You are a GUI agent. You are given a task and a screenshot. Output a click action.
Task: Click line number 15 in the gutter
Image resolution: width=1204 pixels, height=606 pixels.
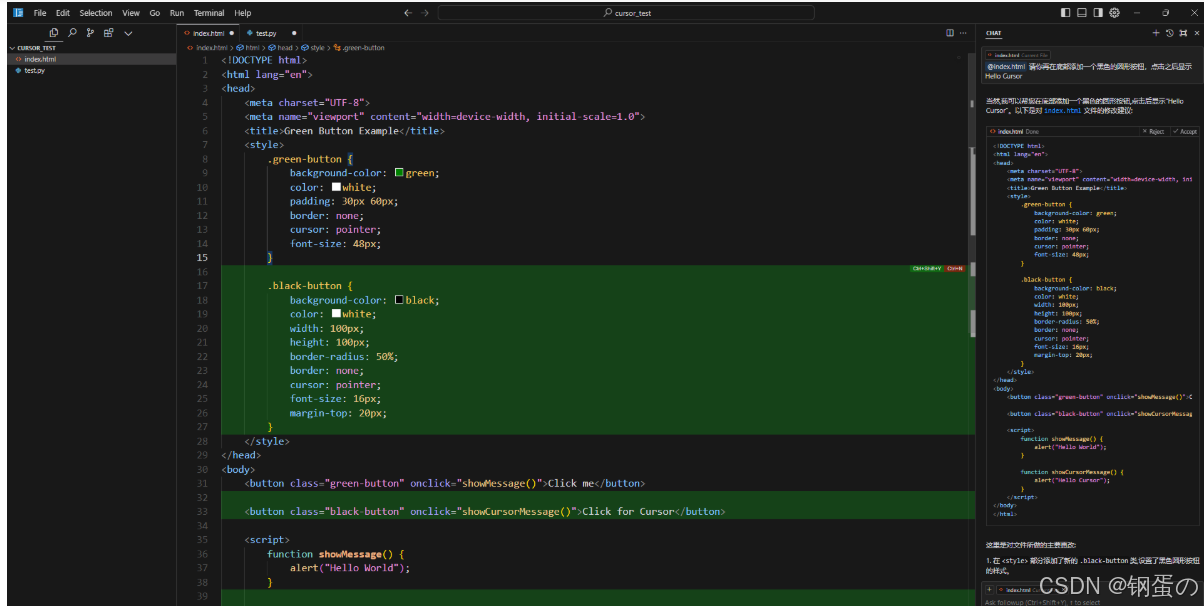[203, 258]
